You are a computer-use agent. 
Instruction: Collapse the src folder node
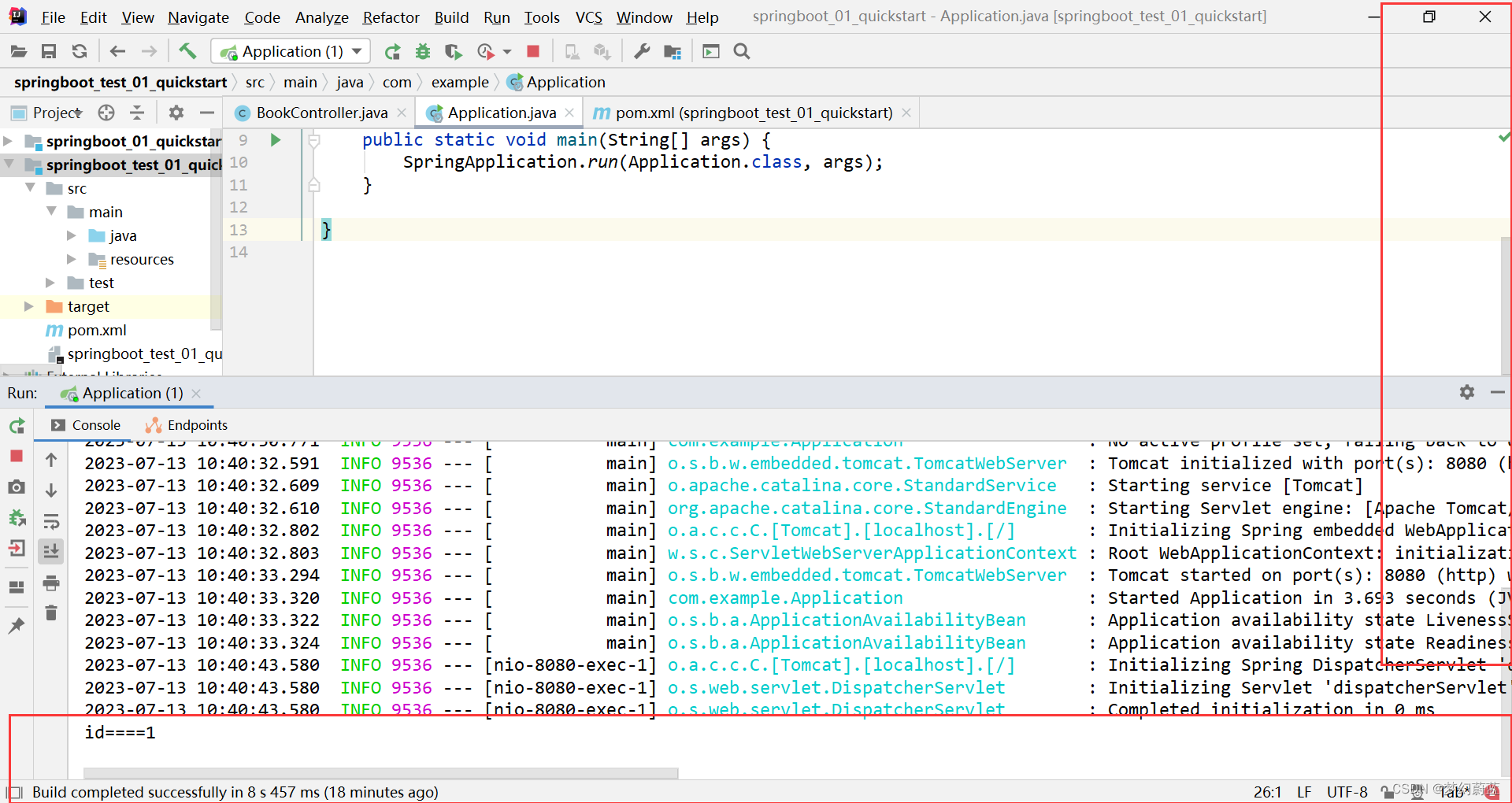tap(30, 188)
